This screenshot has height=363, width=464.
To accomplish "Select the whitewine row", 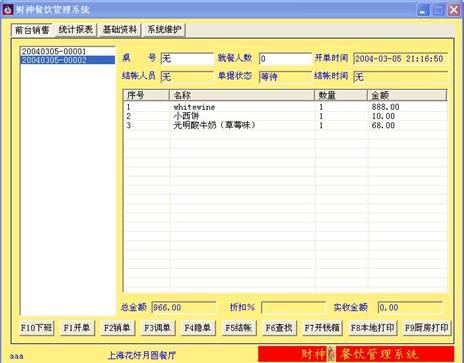I will 285,107.
